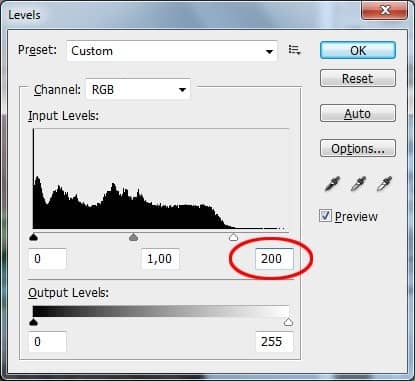Click the Auto button
This screenshot has height=381, width=415.
click(x=358, y=113)
